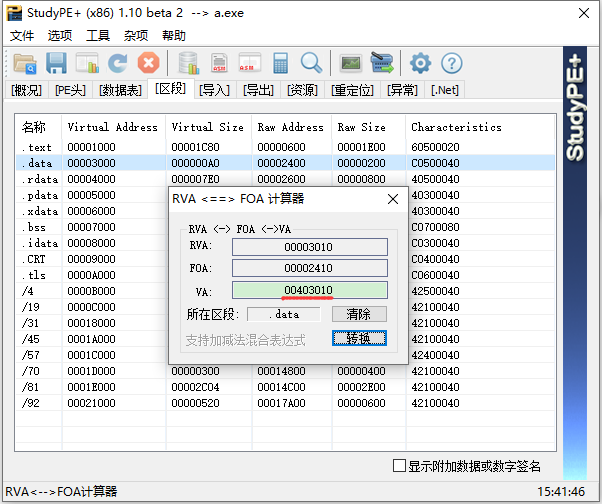Click the FOA input field
602x504 pixels.
click(309, 268)
